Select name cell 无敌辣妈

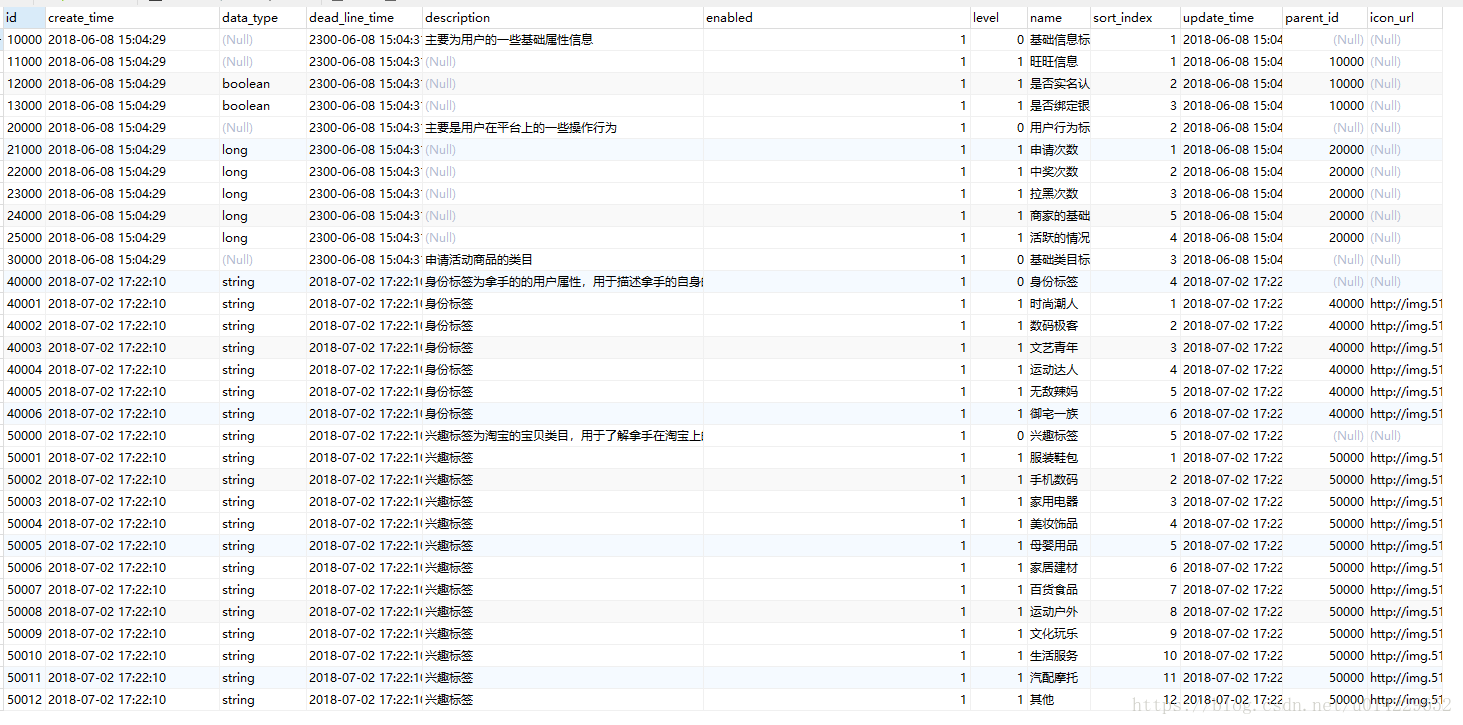tap(1059, 392)
